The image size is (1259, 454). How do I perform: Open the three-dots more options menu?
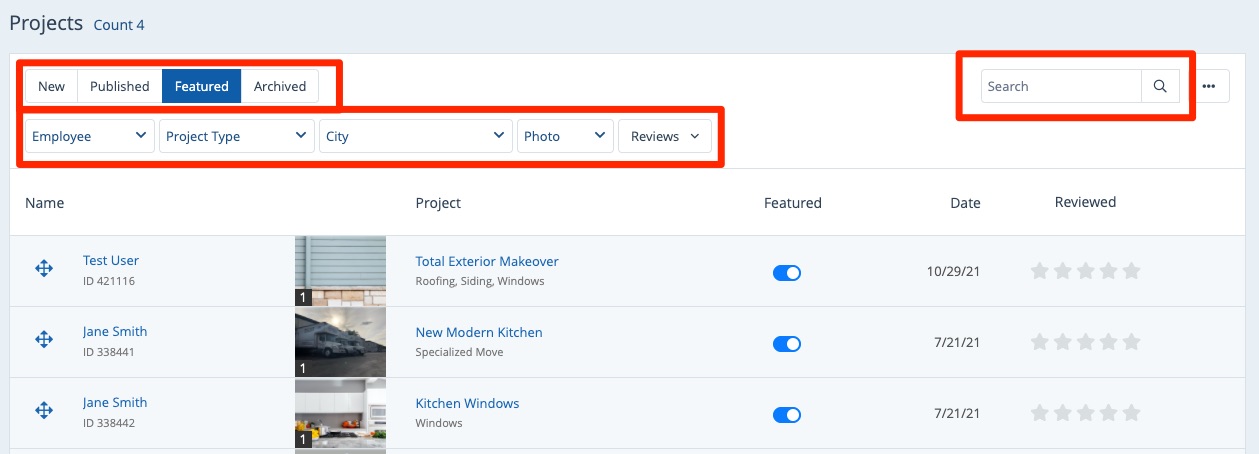(x=1209, y=86)
